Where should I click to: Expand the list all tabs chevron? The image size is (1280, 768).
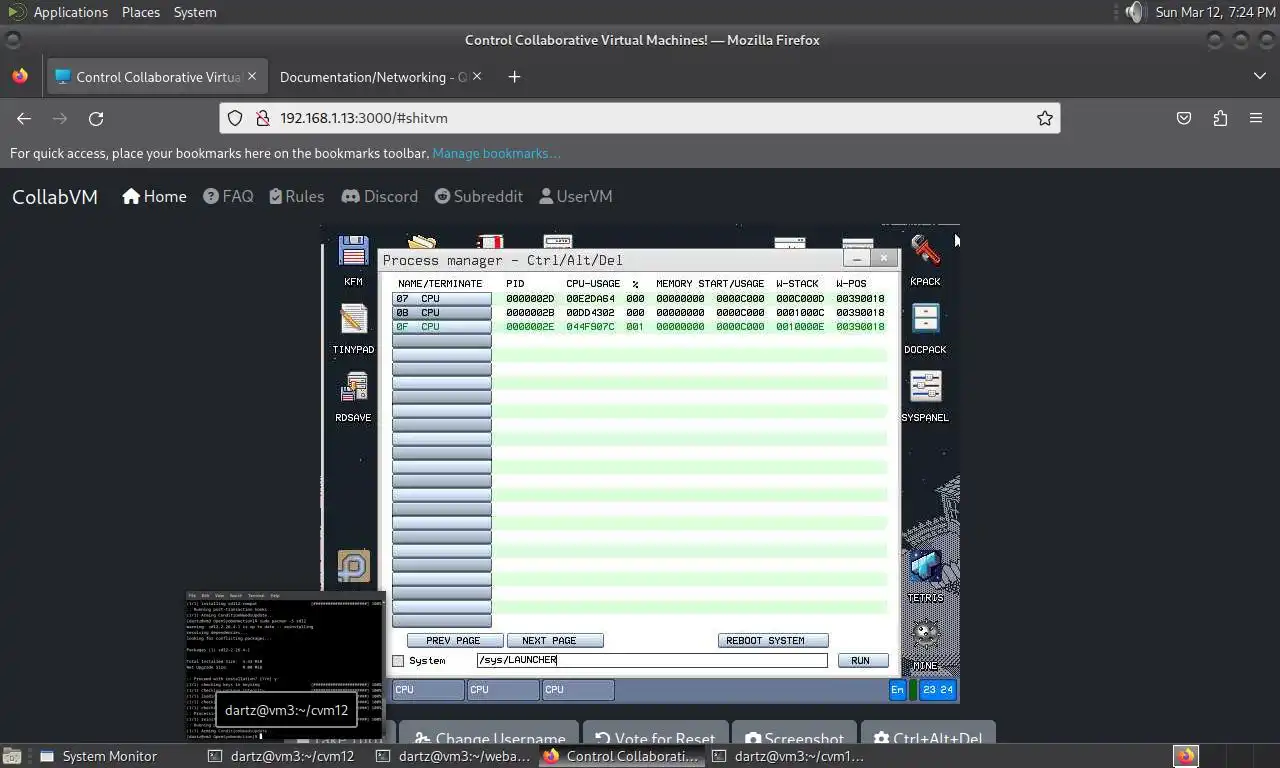click(x=1259, y=77)
